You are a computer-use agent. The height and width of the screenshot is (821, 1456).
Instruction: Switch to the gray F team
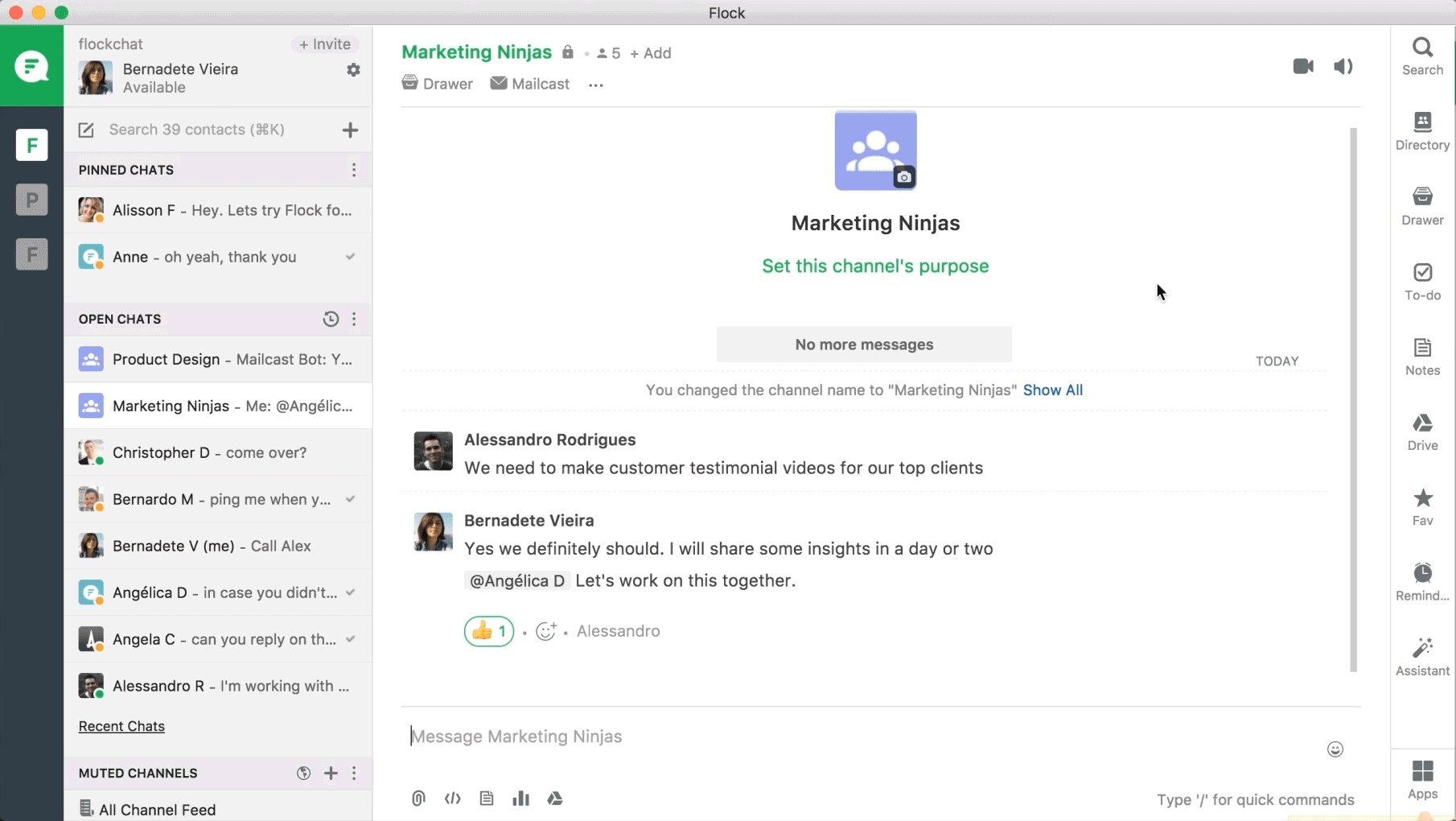pyautogui.click(x=31, y=254)
